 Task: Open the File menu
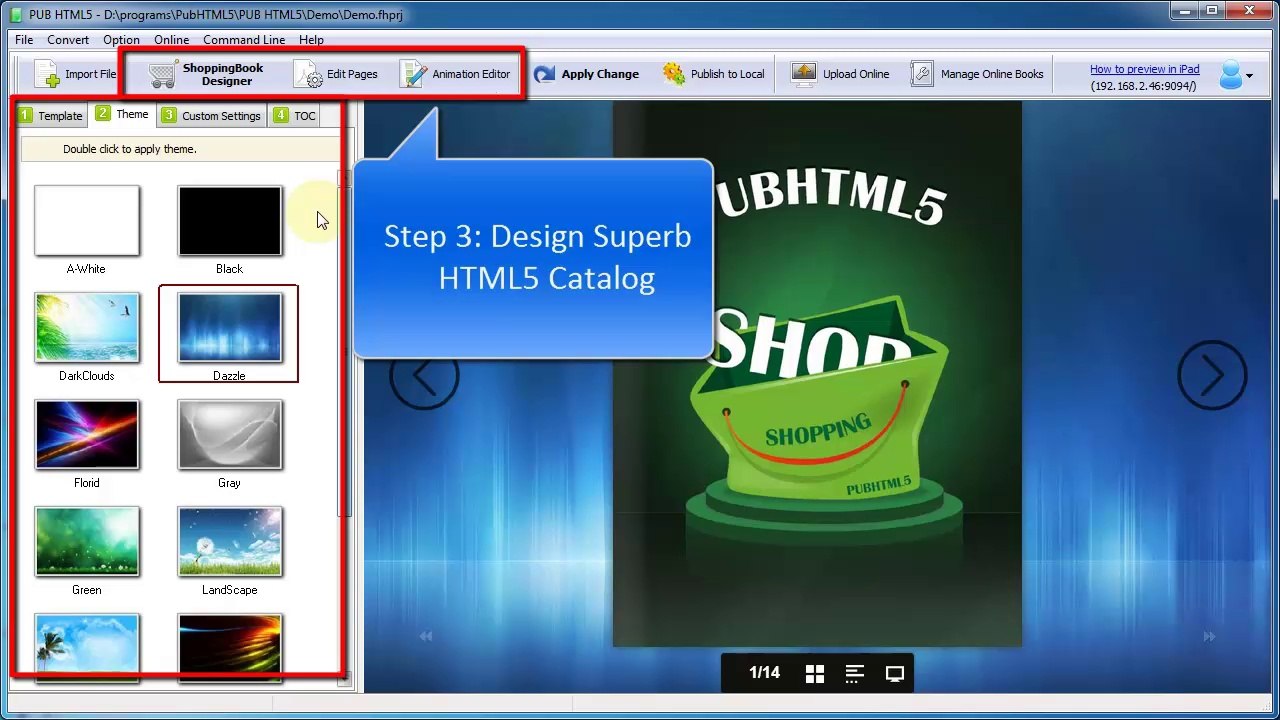coord(24,40)
